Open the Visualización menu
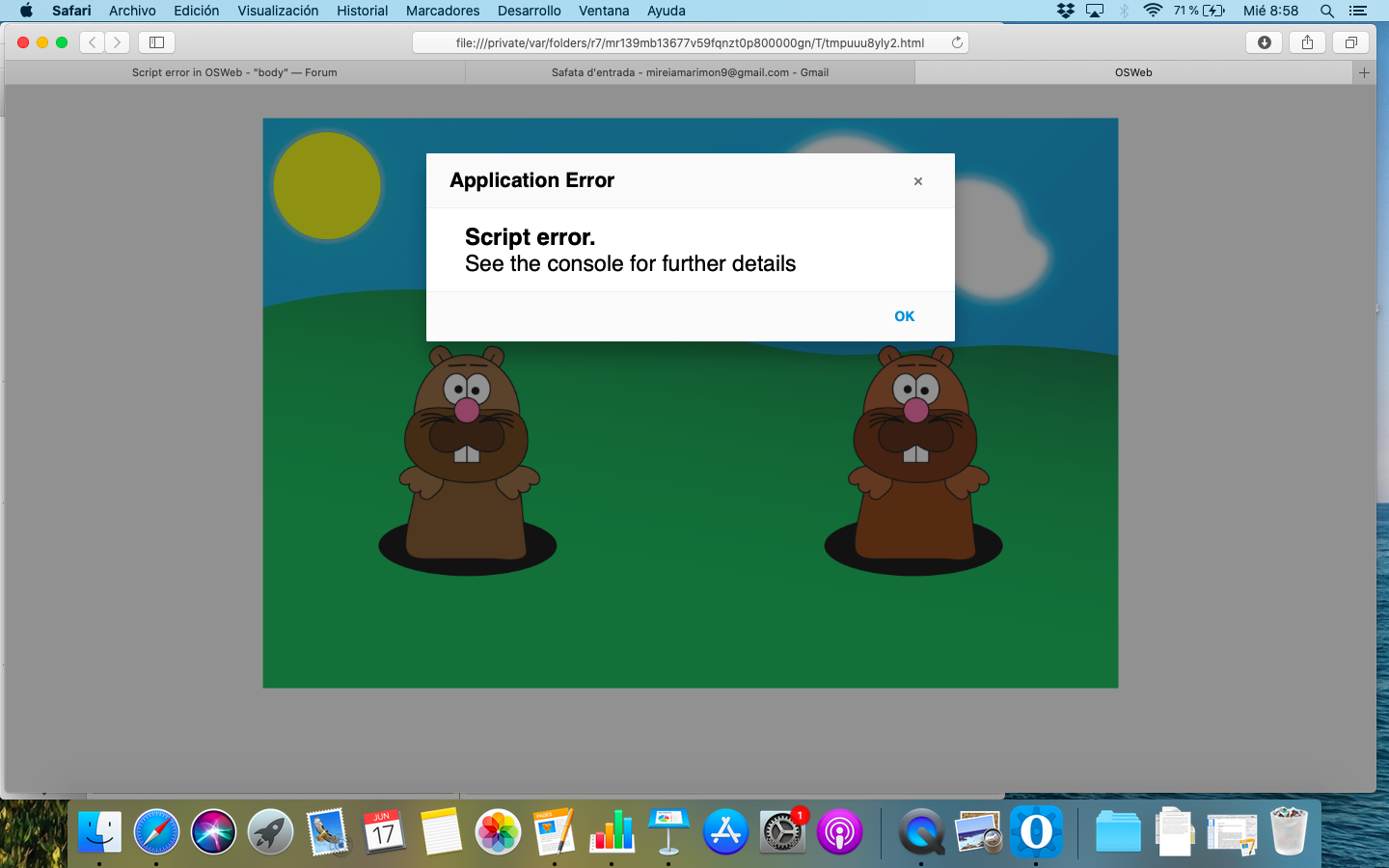1389x868 pixels. (x=278, y=11)
